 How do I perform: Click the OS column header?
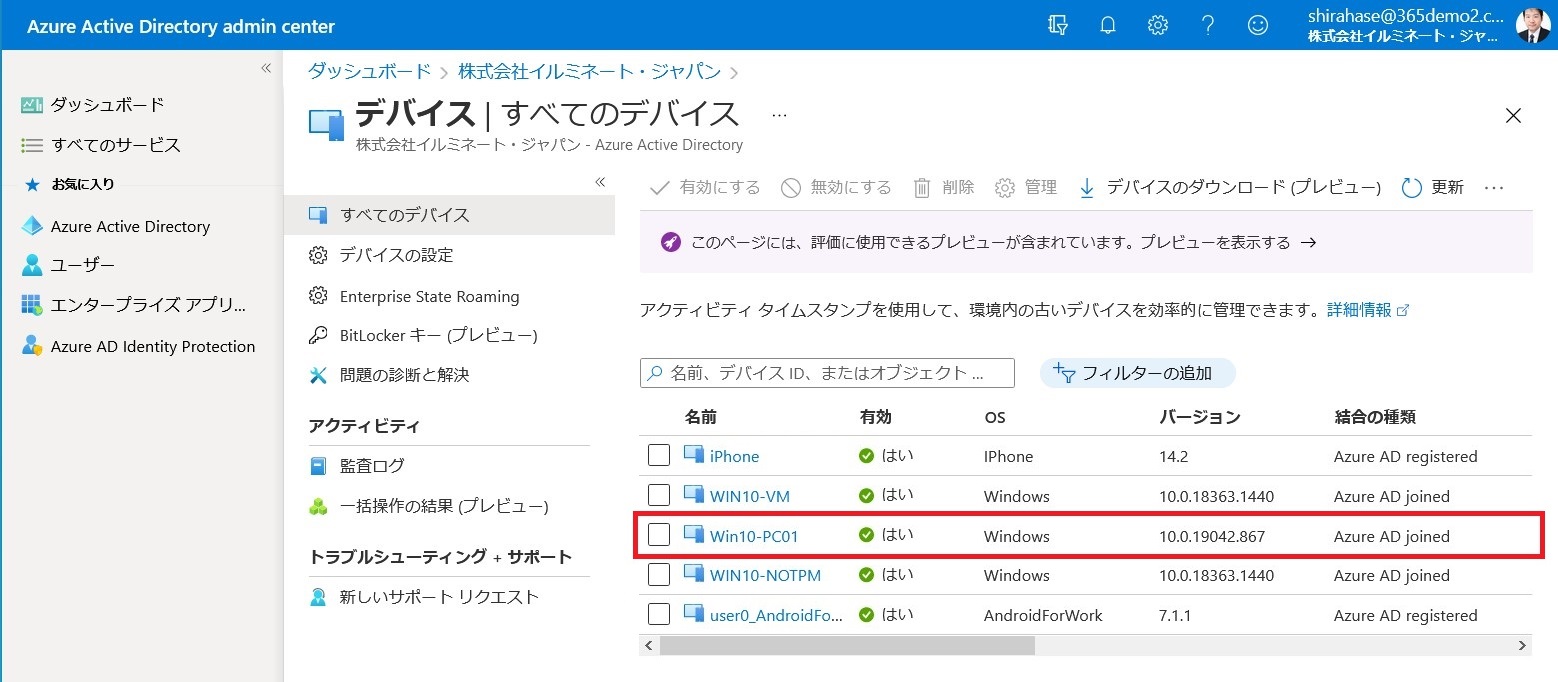coord(994,417)
